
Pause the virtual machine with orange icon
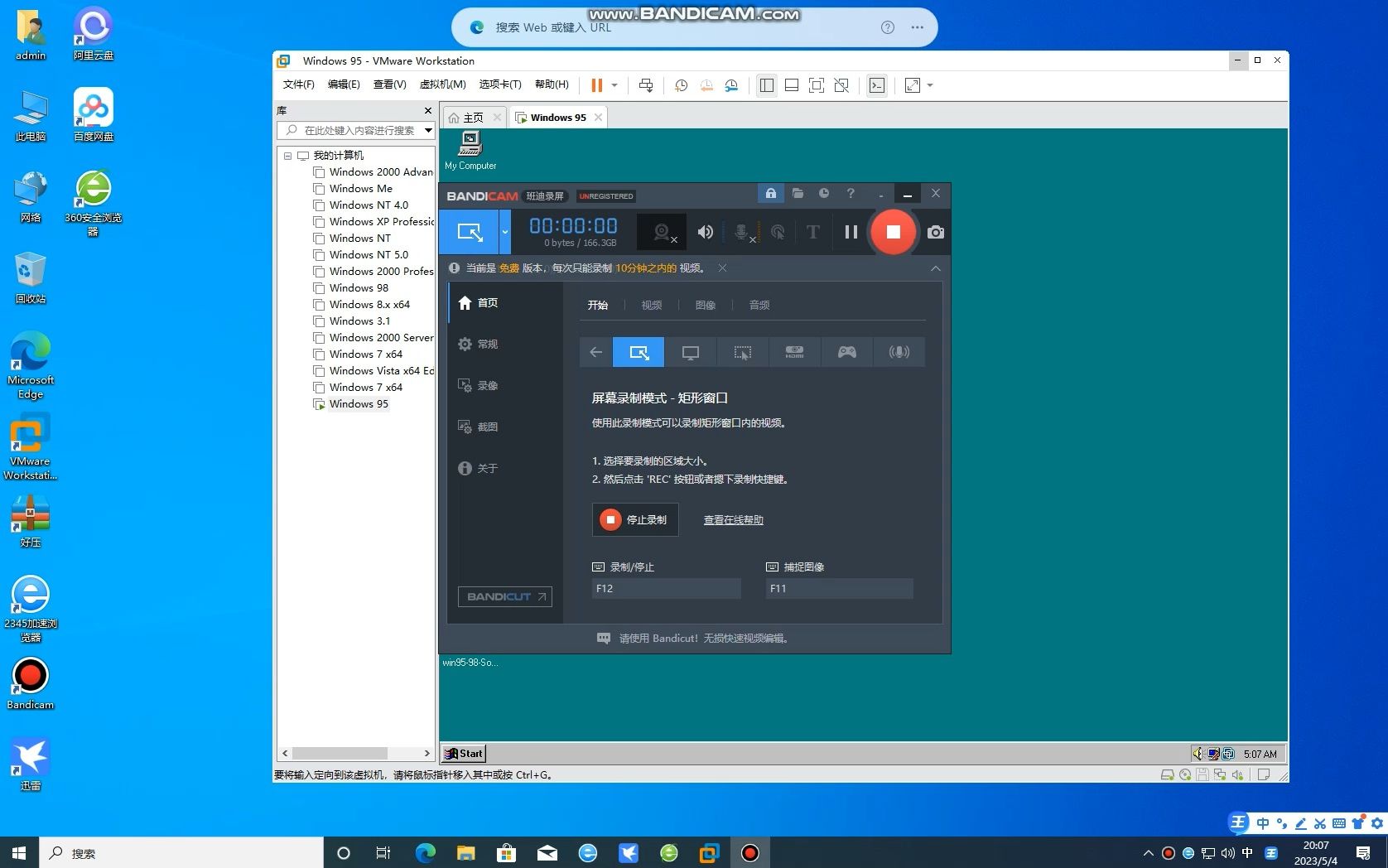pyautogui.click(x=596, y=85)
